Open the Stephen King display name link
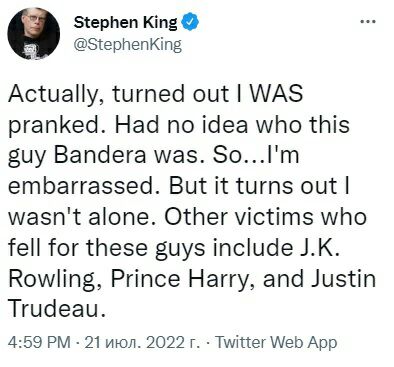 (126, 23)
